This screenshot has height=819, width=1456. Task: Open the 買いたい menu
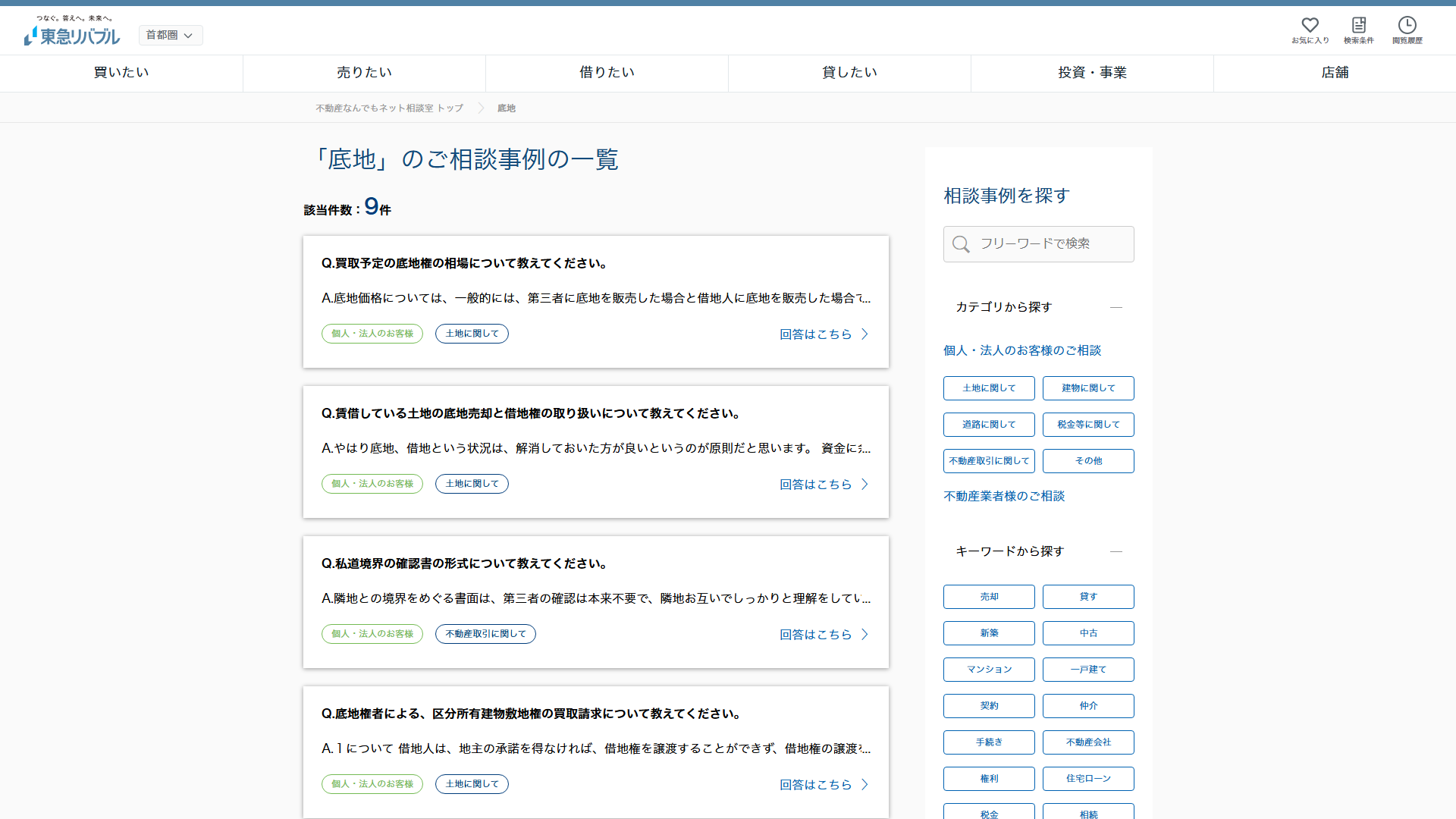click(x=121, y=73)
